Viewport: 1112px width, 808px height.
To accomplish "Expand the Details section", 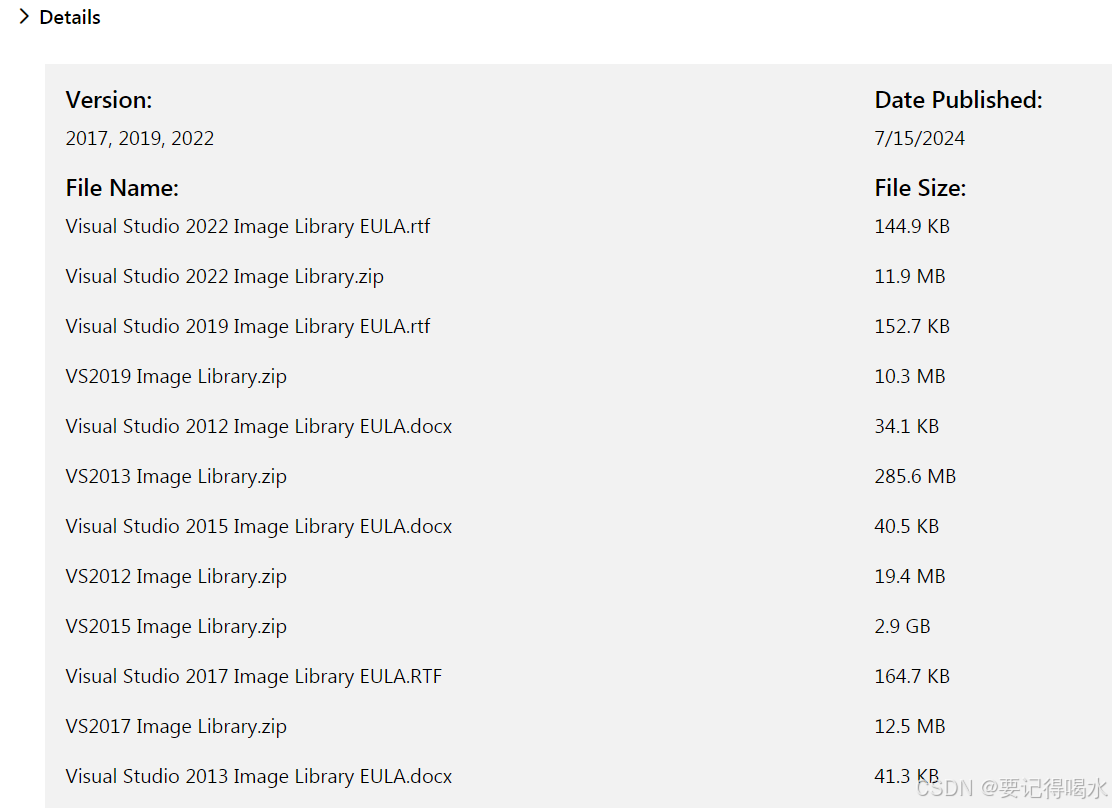I will (70, 17).
